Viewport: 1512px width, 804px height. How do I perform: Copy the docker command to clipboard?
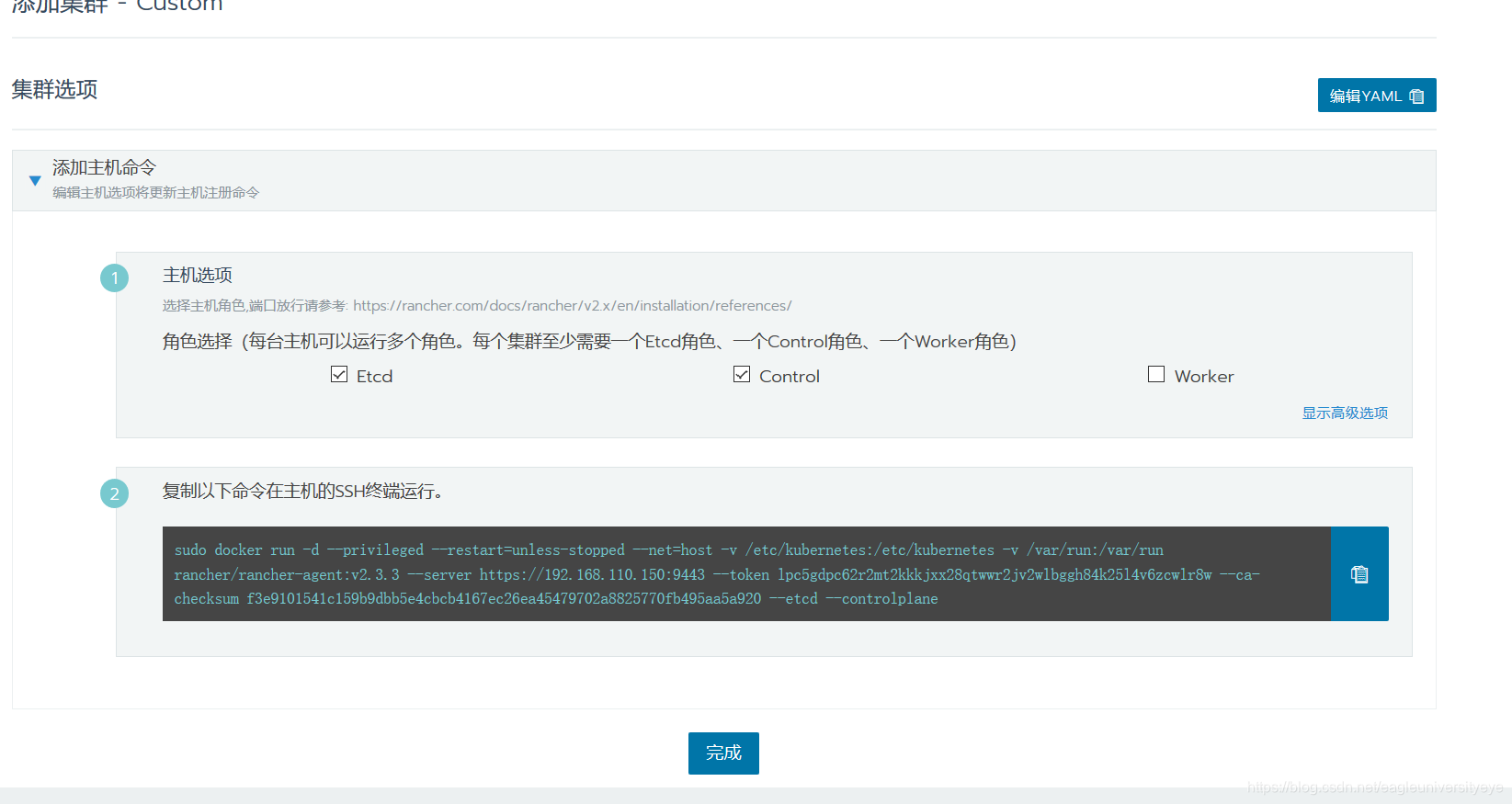[x=1359, y=574]
